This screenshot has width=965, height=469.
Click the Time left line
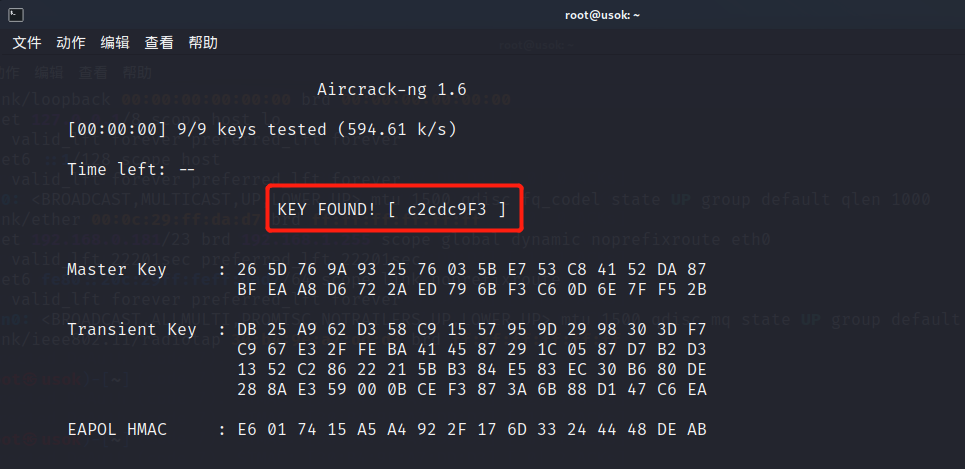131,169
